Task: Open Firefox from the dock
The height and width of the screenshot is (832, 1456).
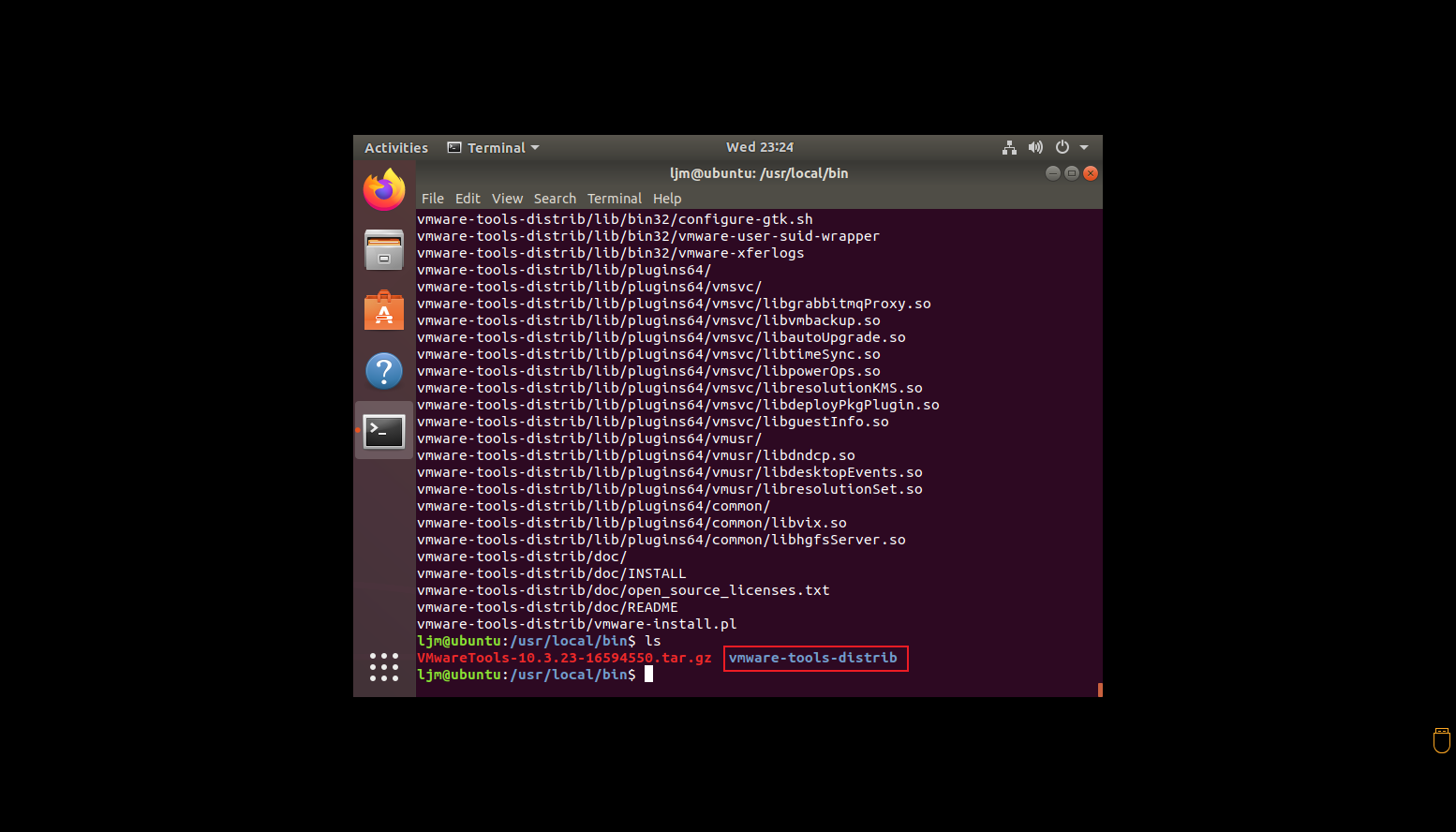Action: pos(384,189)
